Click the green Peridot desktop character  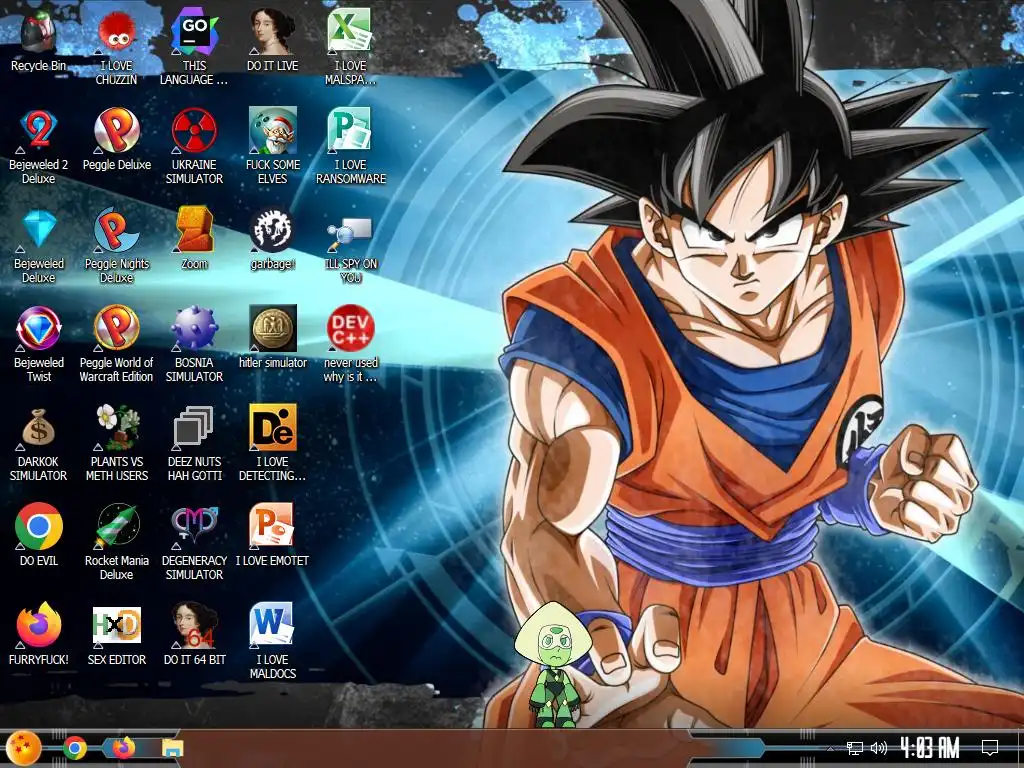coord(553,665)
